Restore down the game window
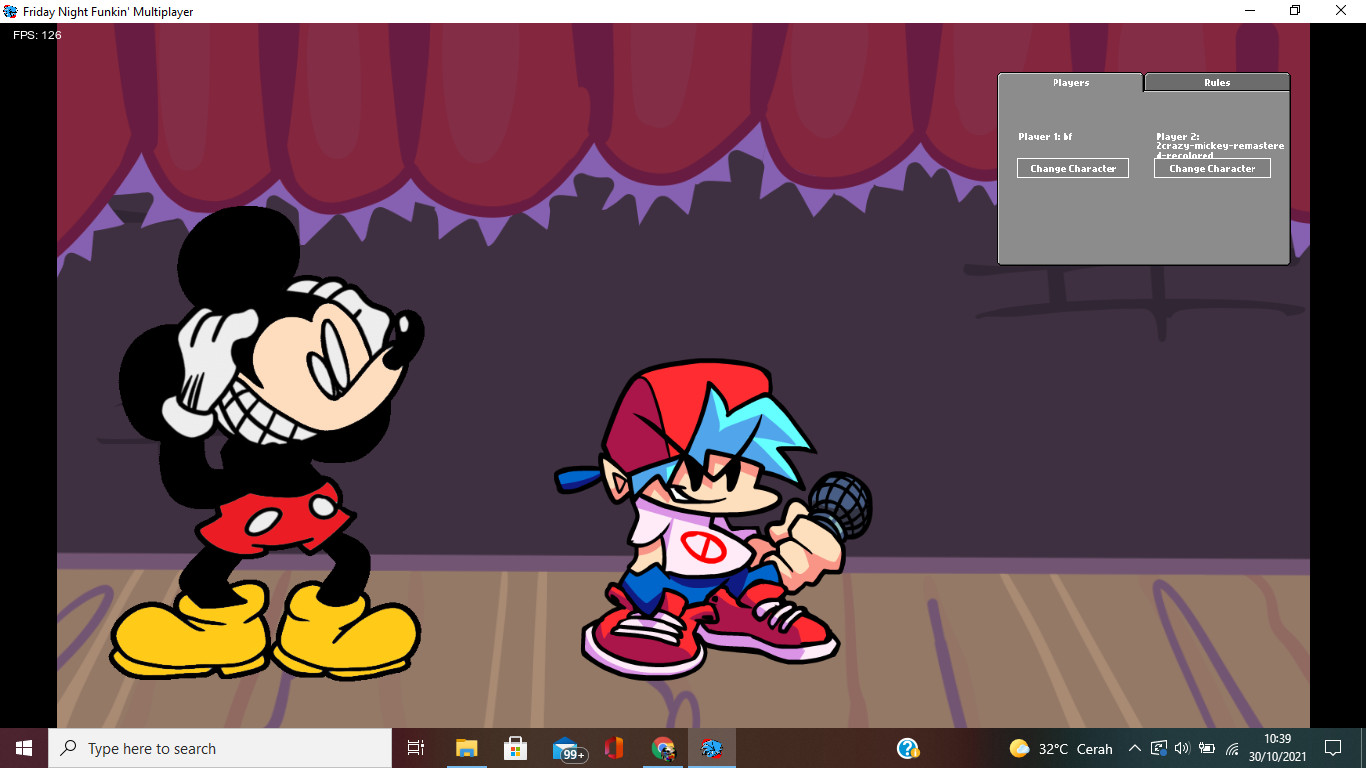The image size is (1366, 768). point(1295,11)
